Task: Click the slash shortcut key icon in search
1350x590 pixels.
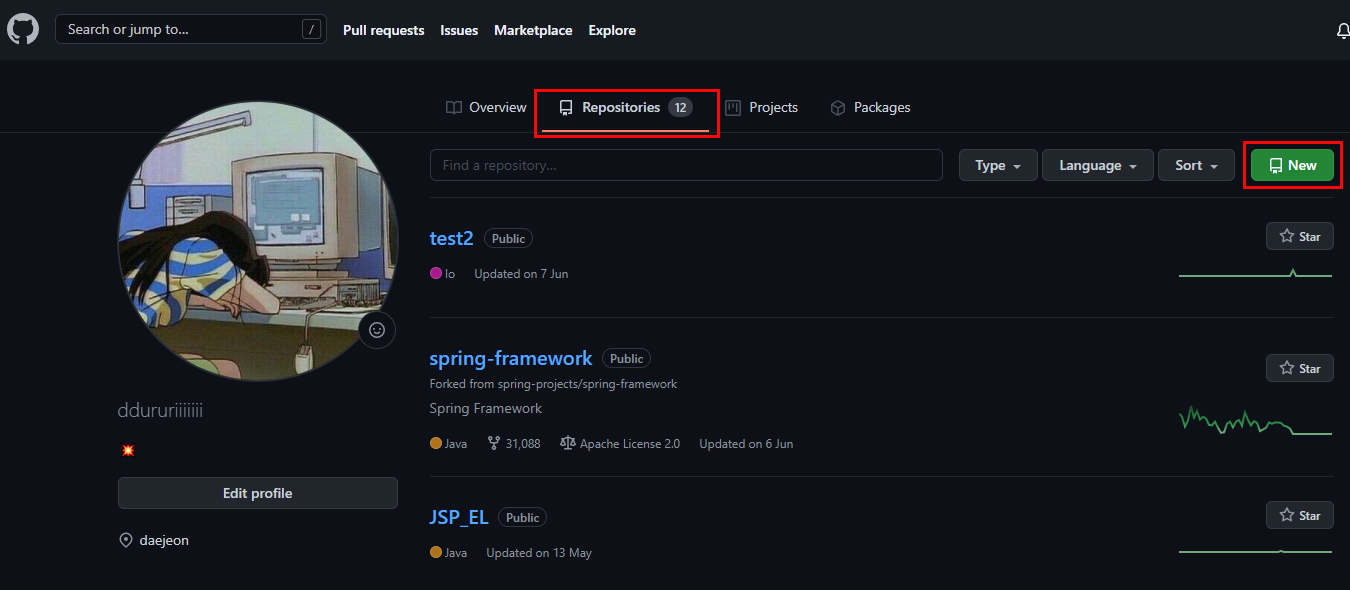Action: (x=314, y=30)
